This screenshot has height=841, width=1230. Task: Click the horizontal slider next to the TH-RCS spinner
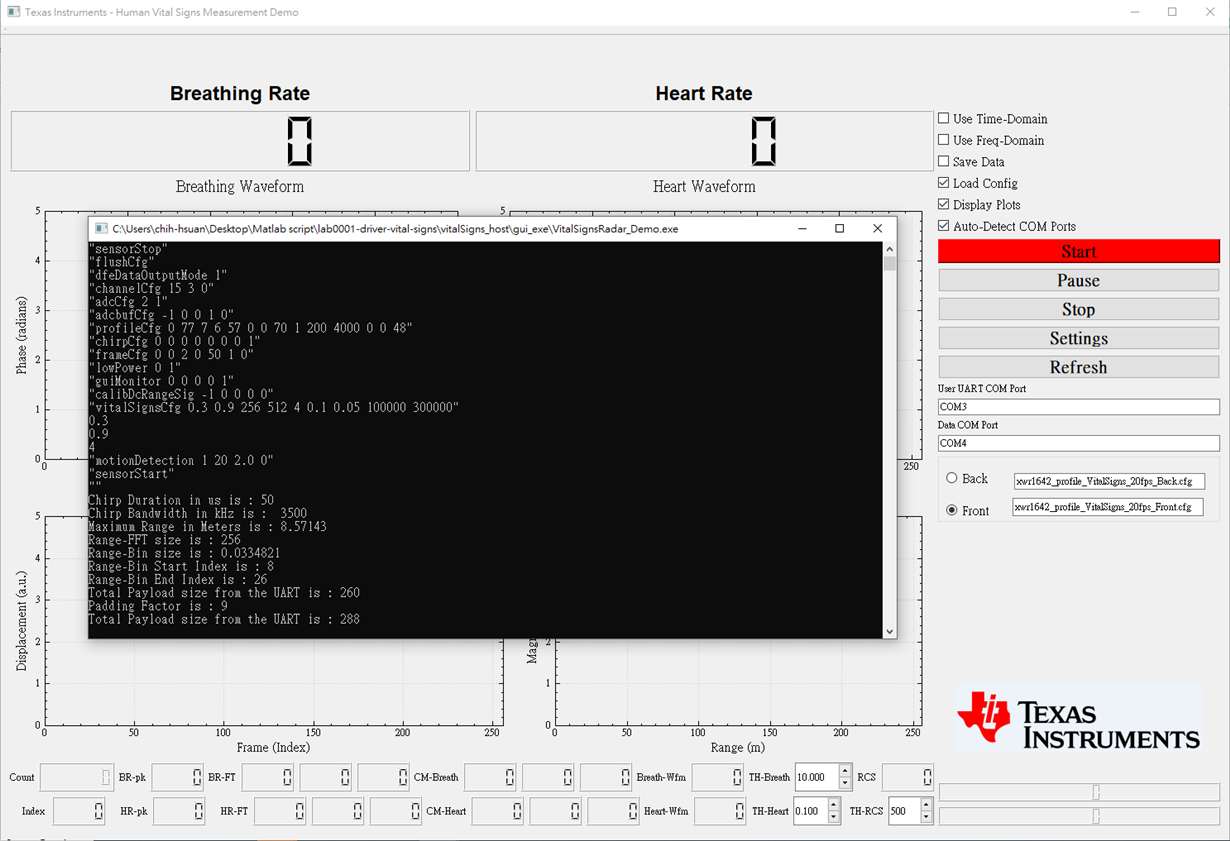pyautogui.click(x=1079, y=816)
